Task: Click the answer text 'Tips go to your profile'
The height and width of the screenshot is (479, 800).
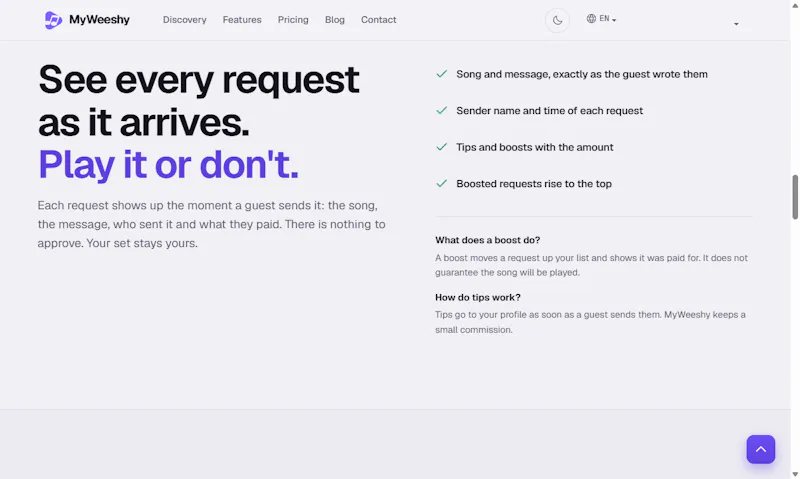Action: point(590,322)
